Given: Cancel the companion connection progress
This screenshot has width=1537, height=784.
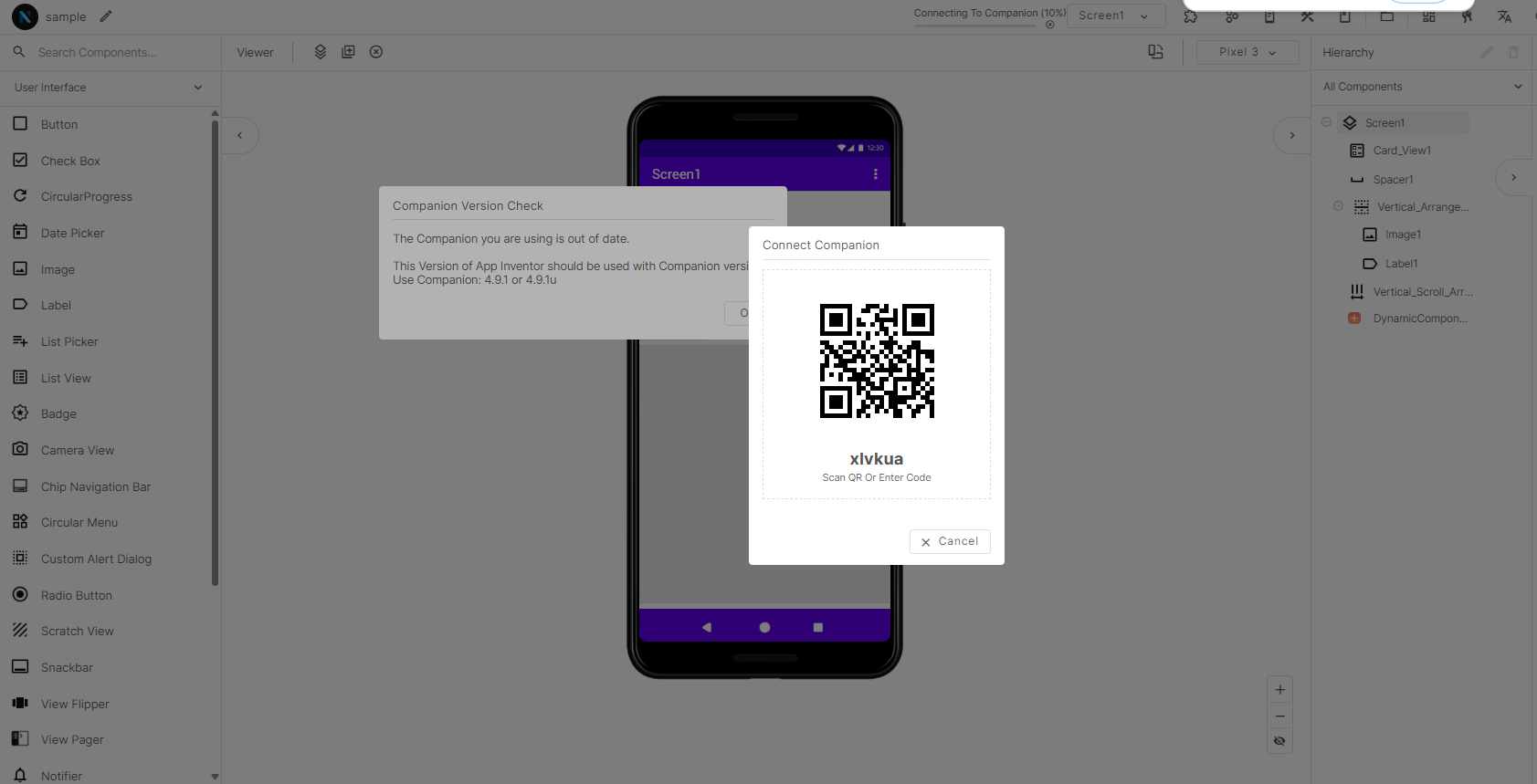Looking at the screenshot, I should coord(1050,25).
